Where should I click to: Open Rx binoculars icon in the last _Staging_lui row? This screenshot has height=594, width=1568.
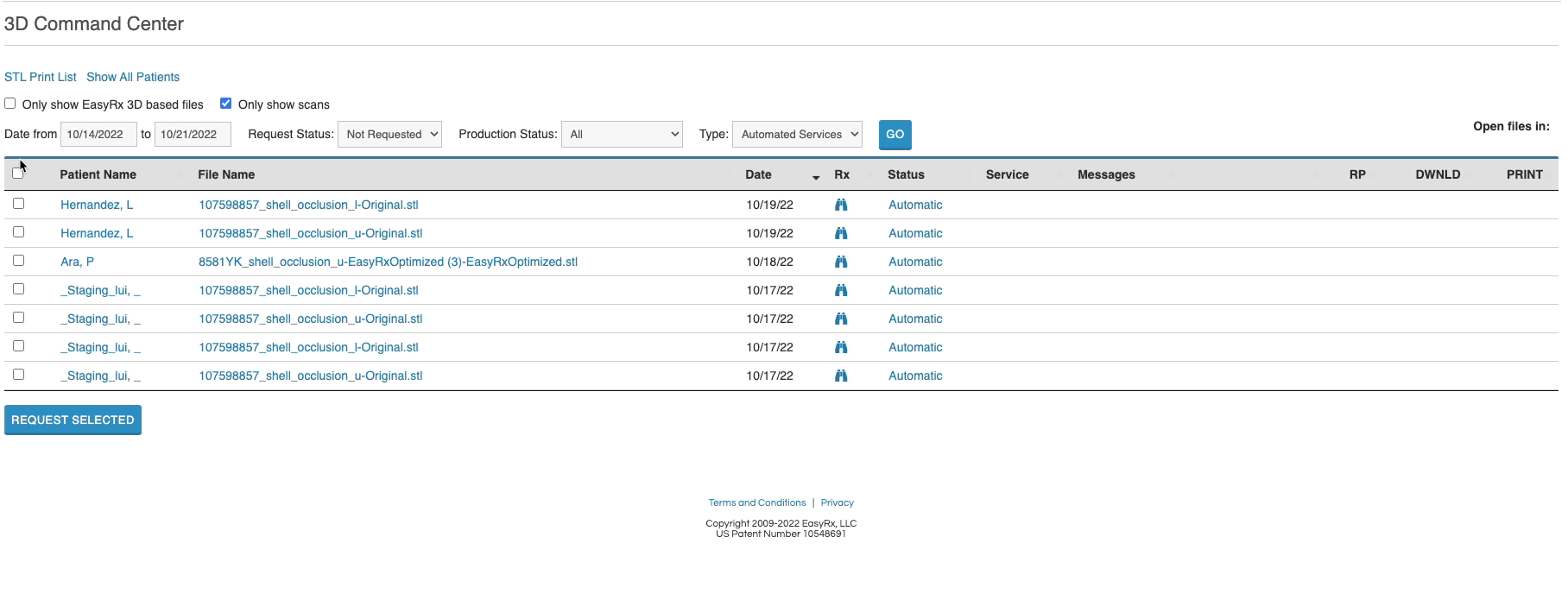841,376
